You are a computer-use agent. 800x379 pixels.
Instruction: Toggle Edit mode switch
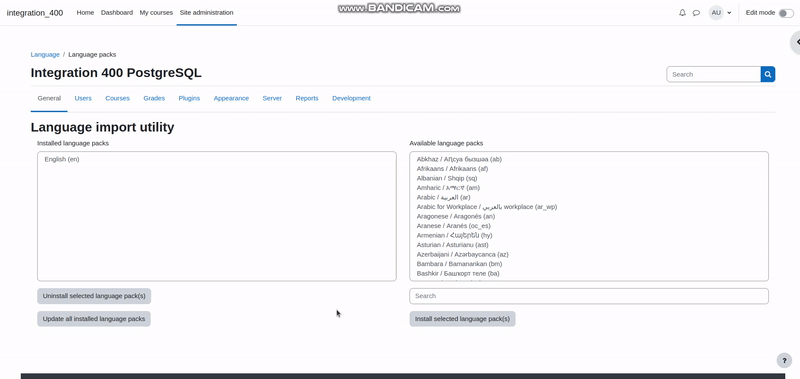(x=786, y=13)
